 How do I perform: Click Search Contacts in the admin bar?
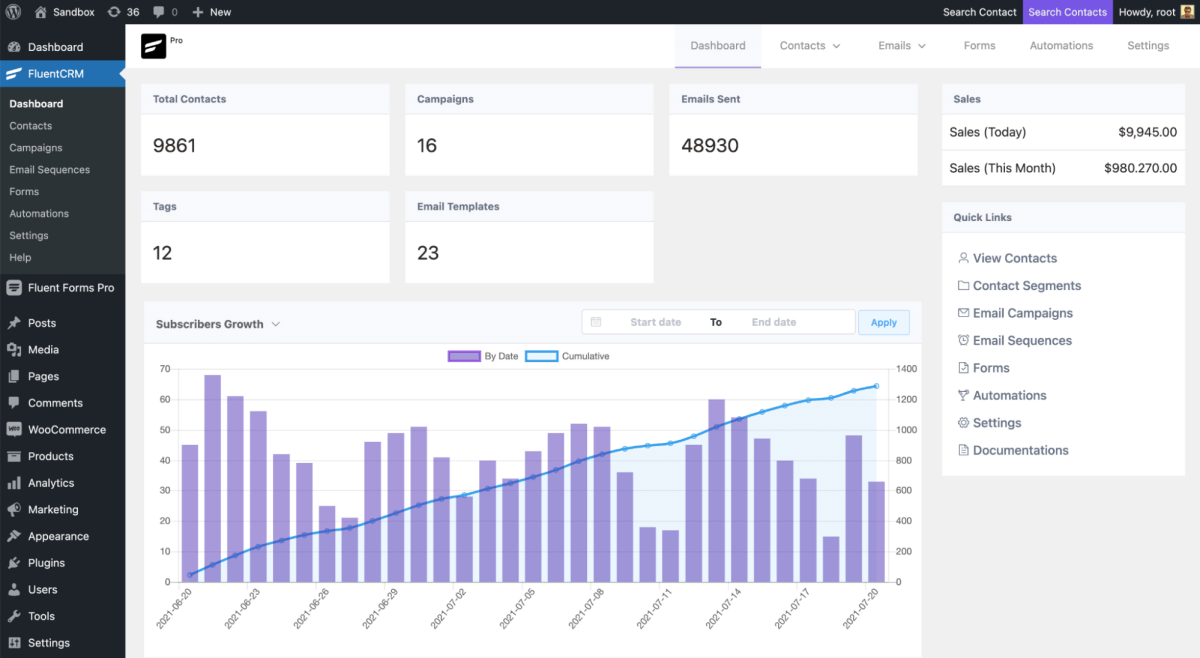(1067, 11)
